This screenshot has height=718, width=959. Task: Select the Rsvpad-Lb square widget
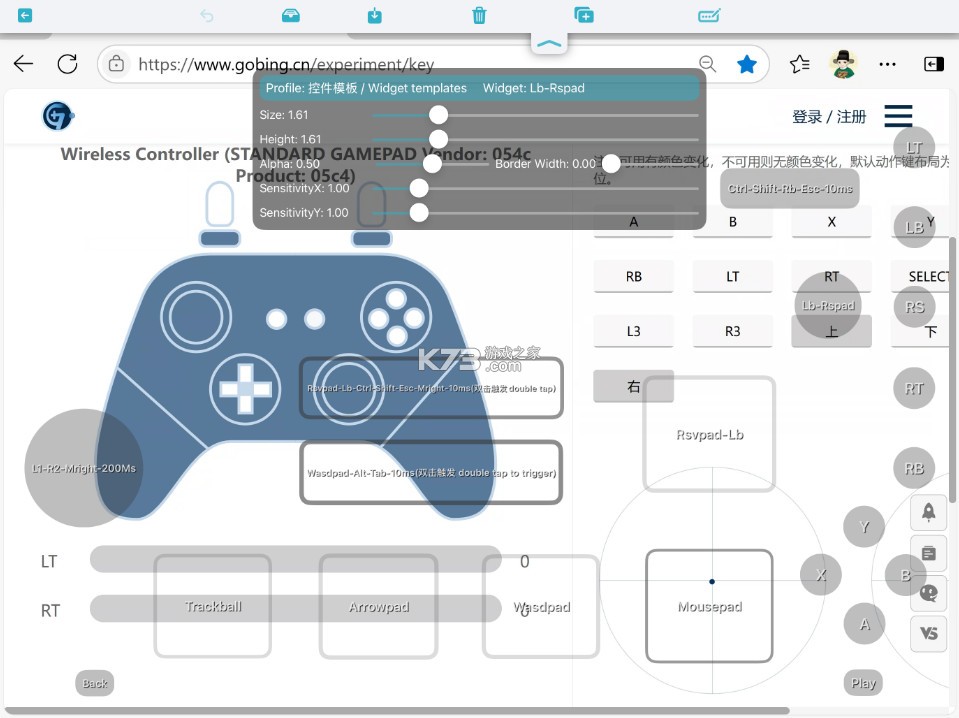click(x=709, y=434)
